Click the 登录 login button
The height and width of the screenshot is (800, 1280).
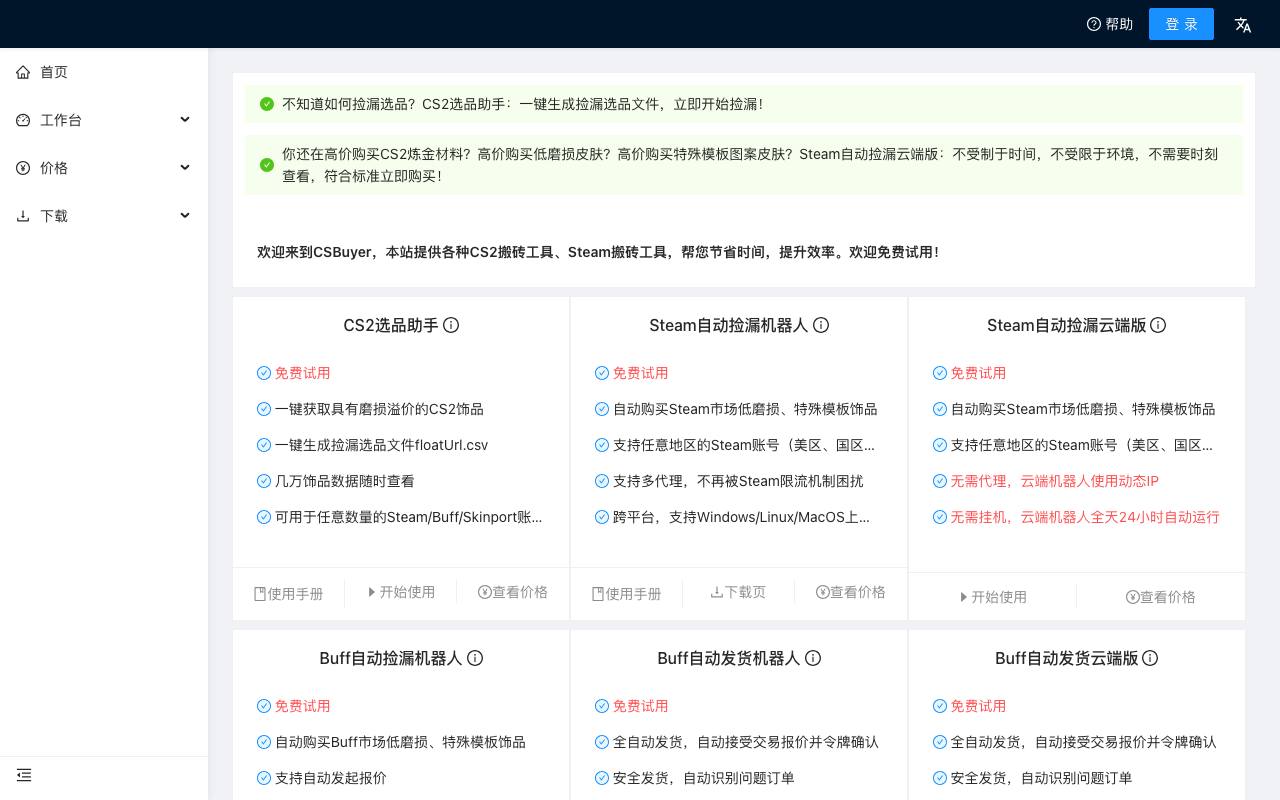1181,24
